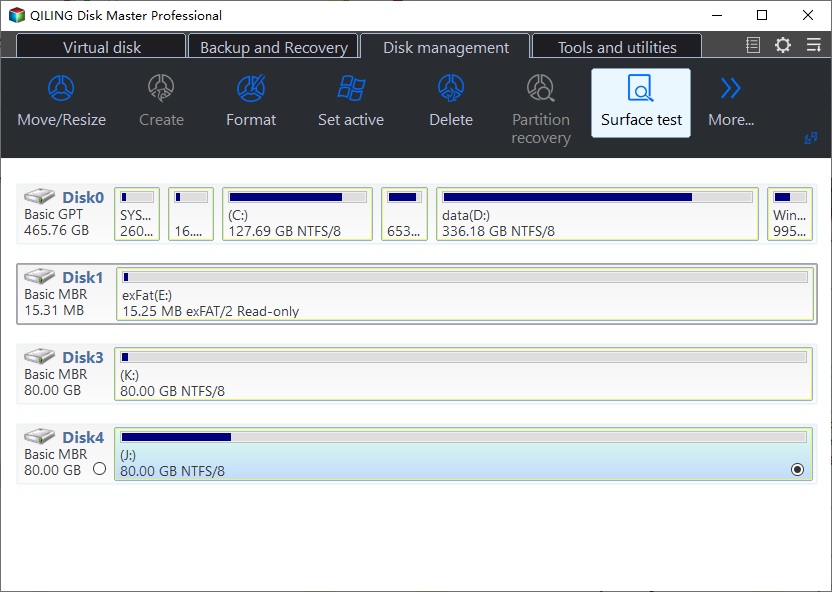832x592 pixels.
Task: Click the QILING app logo icon
Action: click(x=16, y=15)
